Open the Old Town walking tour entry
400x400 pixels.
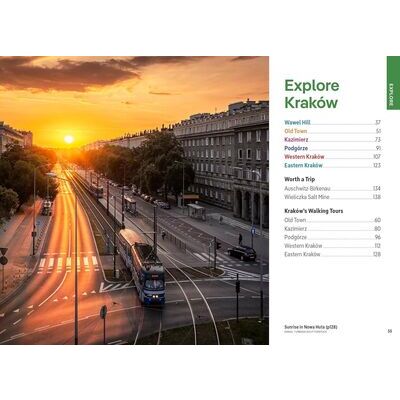[x=332, y=220]
